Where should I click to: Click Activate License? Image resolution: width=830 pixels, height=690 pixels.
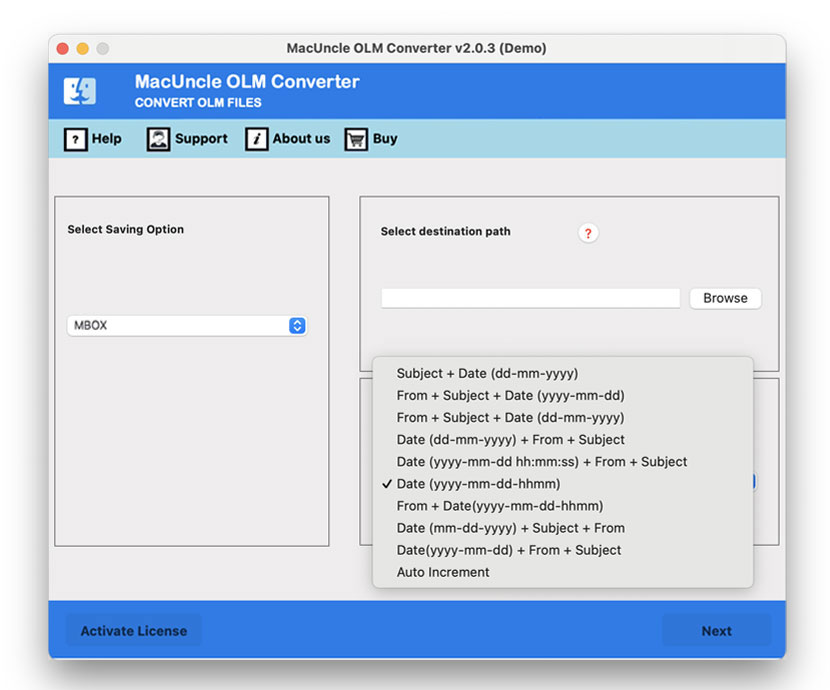coord(133,631)
